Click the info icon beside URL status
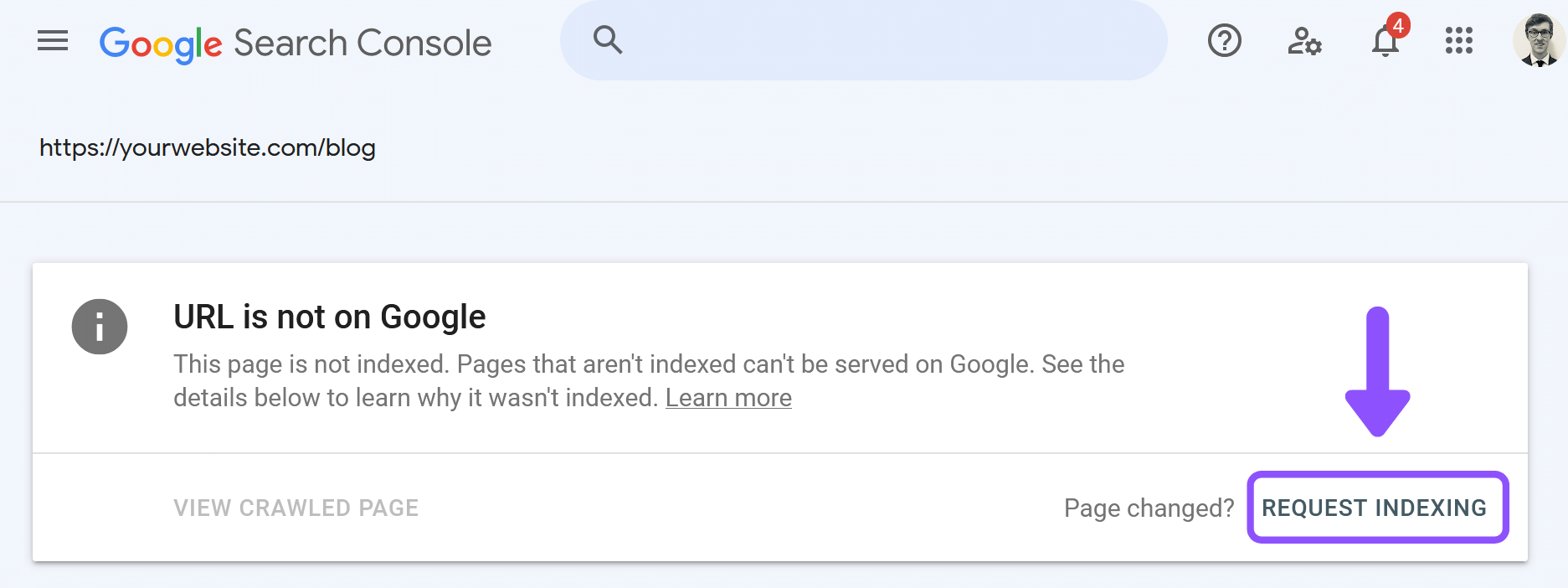Image resolution: width=1568 pixels, height=588 pixels. click(x=100, y=327)
